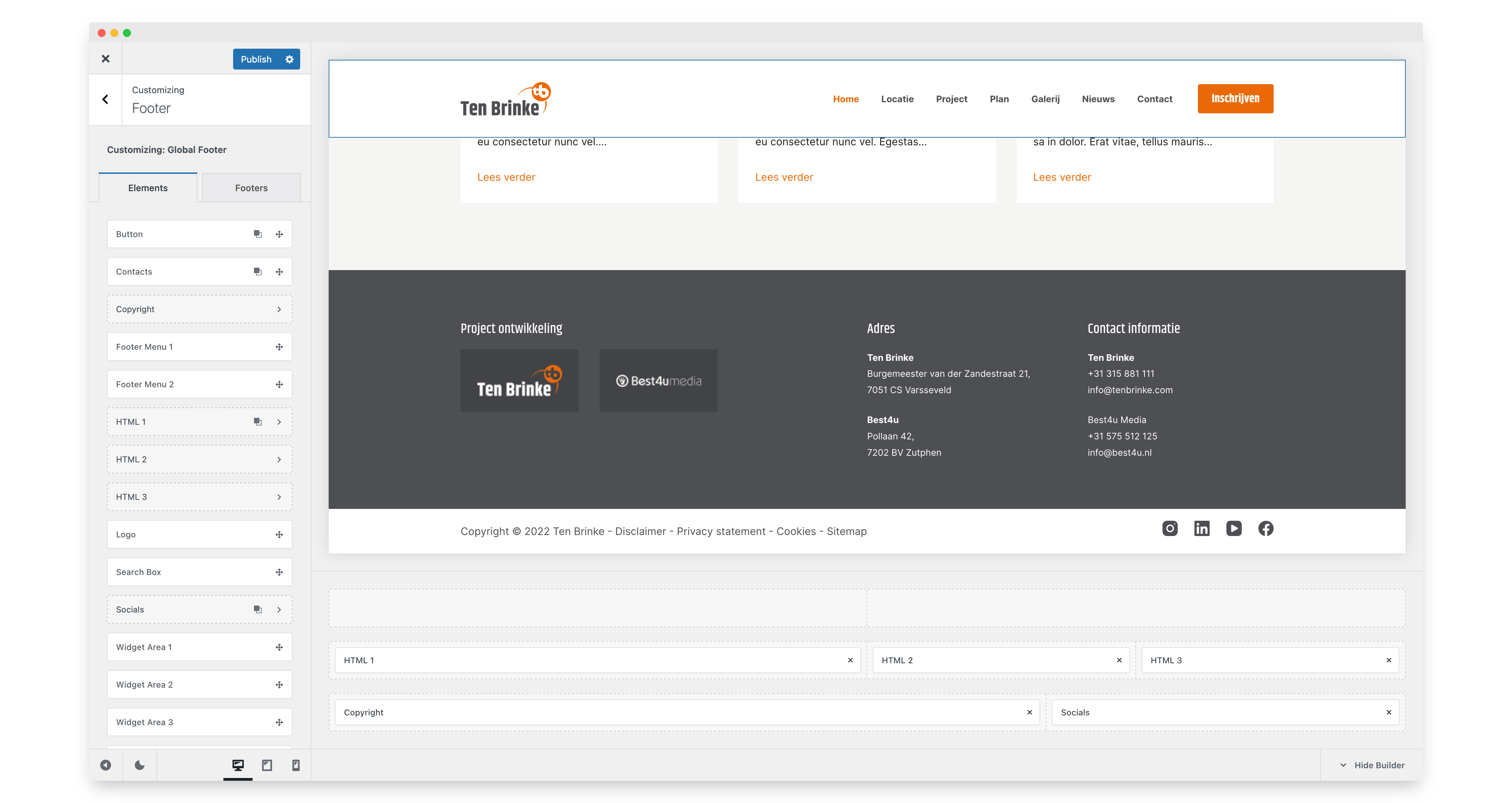
Task: Click the move handle on the Logo element
Action: click(279, 535)
